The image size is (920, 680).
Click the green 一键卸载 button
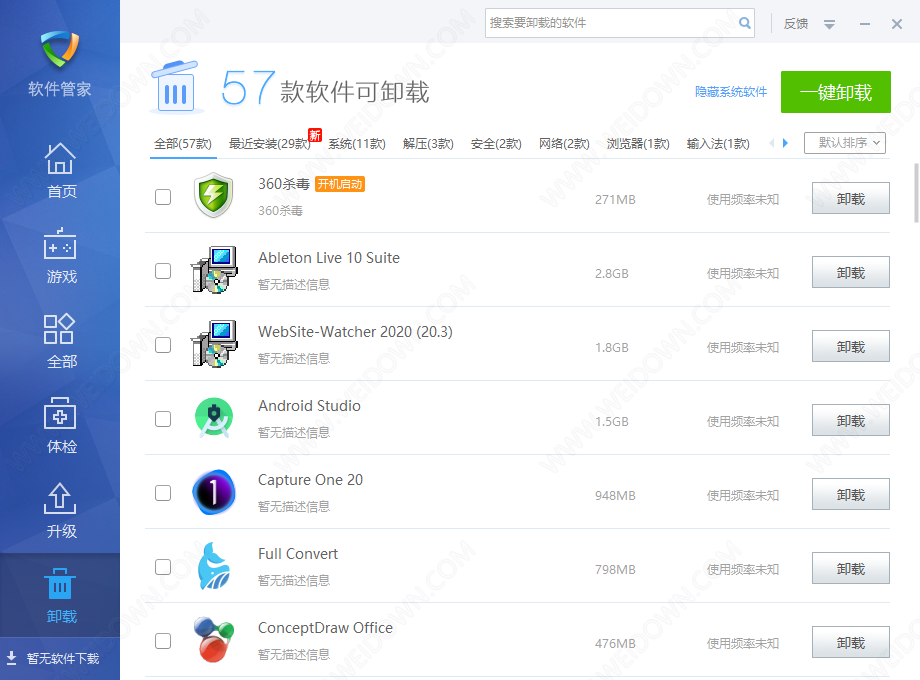836,92
